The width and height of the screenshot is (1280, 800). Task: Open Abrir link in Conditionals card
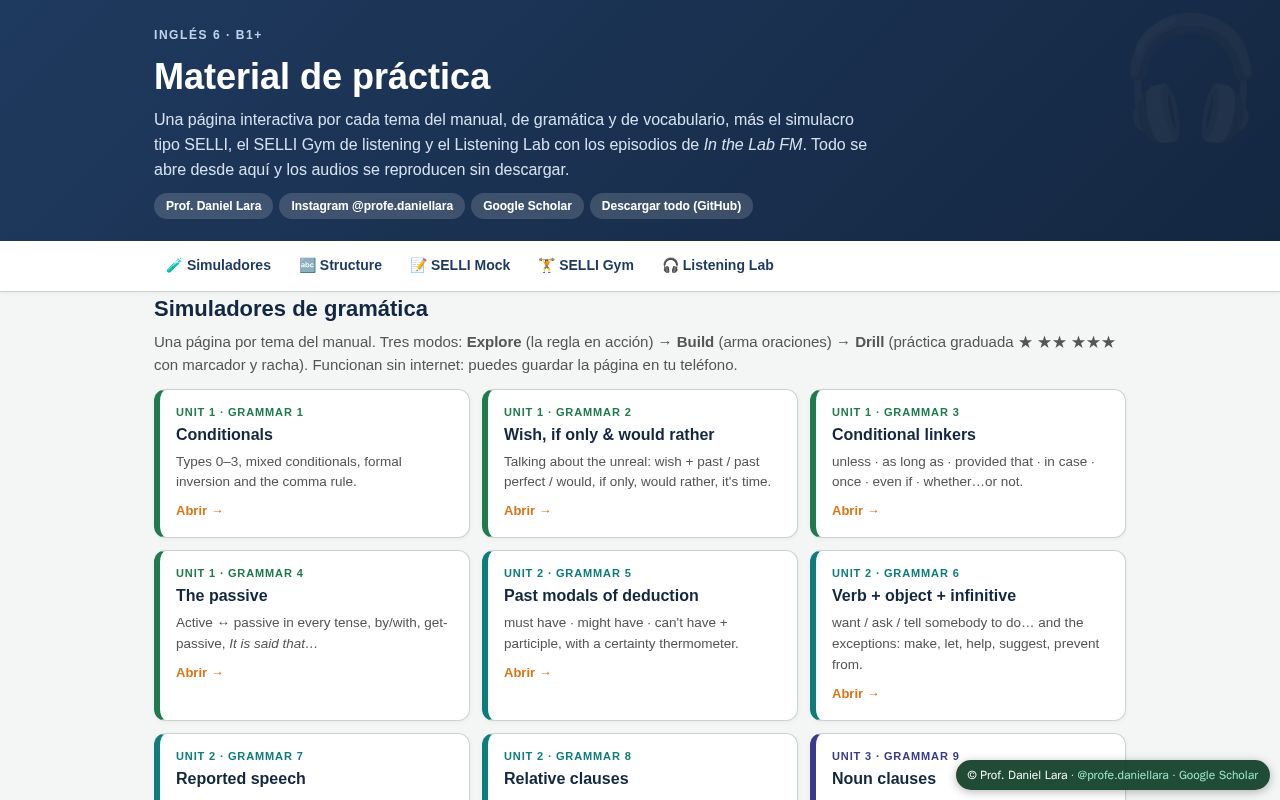tap(199, 511)
